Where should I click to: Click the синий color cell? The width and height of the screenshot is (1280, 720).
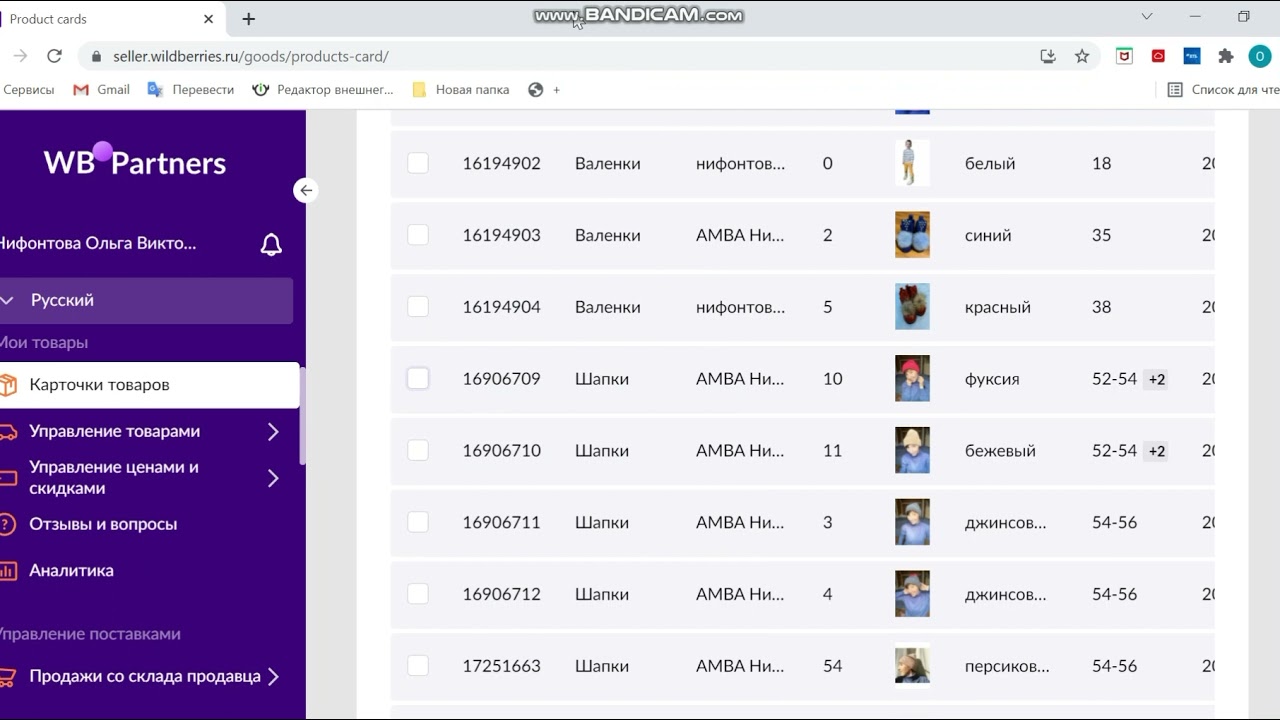988,235
